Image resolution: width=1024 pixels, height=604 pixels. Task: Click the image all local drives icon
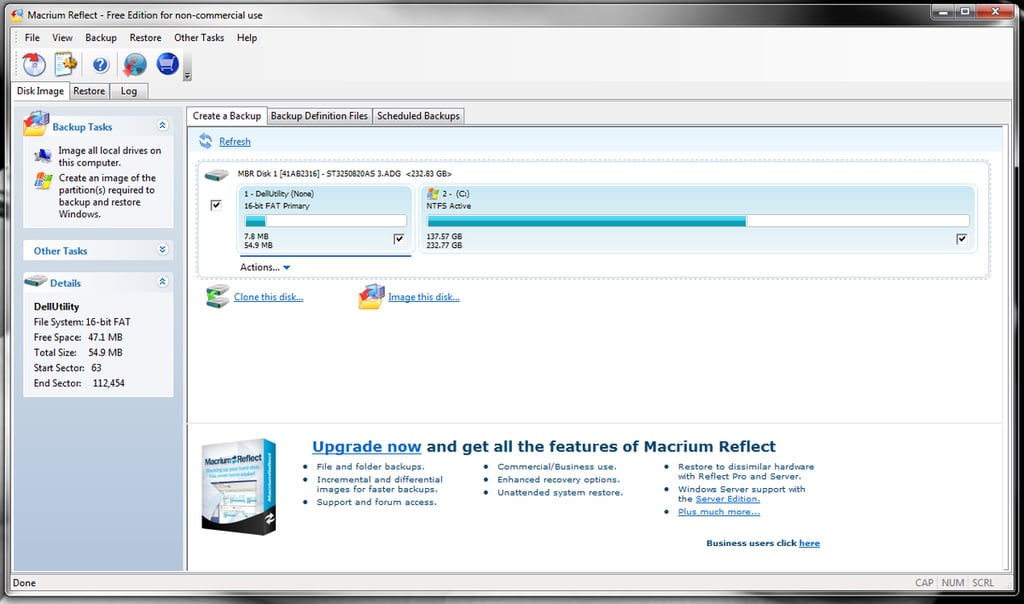[43, 155]
